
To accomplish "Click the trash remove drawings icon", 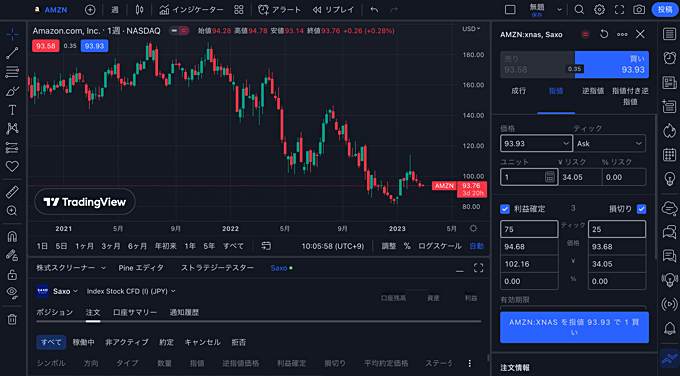I will pos(12,320).
